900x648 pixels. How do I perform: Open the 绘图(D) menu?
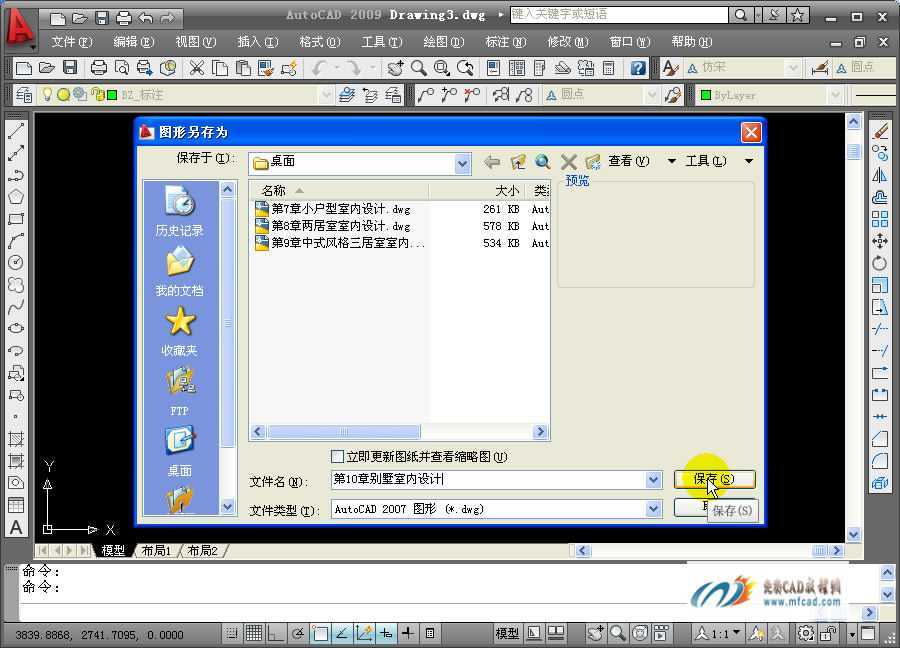tap(444, 42)
